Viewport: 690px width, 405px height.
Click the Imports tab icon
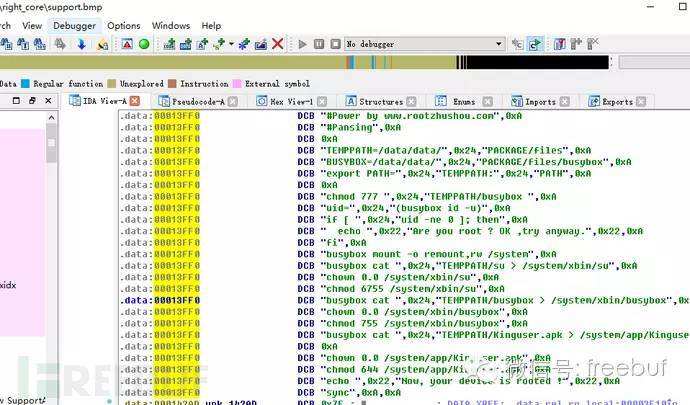(x=517, y=101)
